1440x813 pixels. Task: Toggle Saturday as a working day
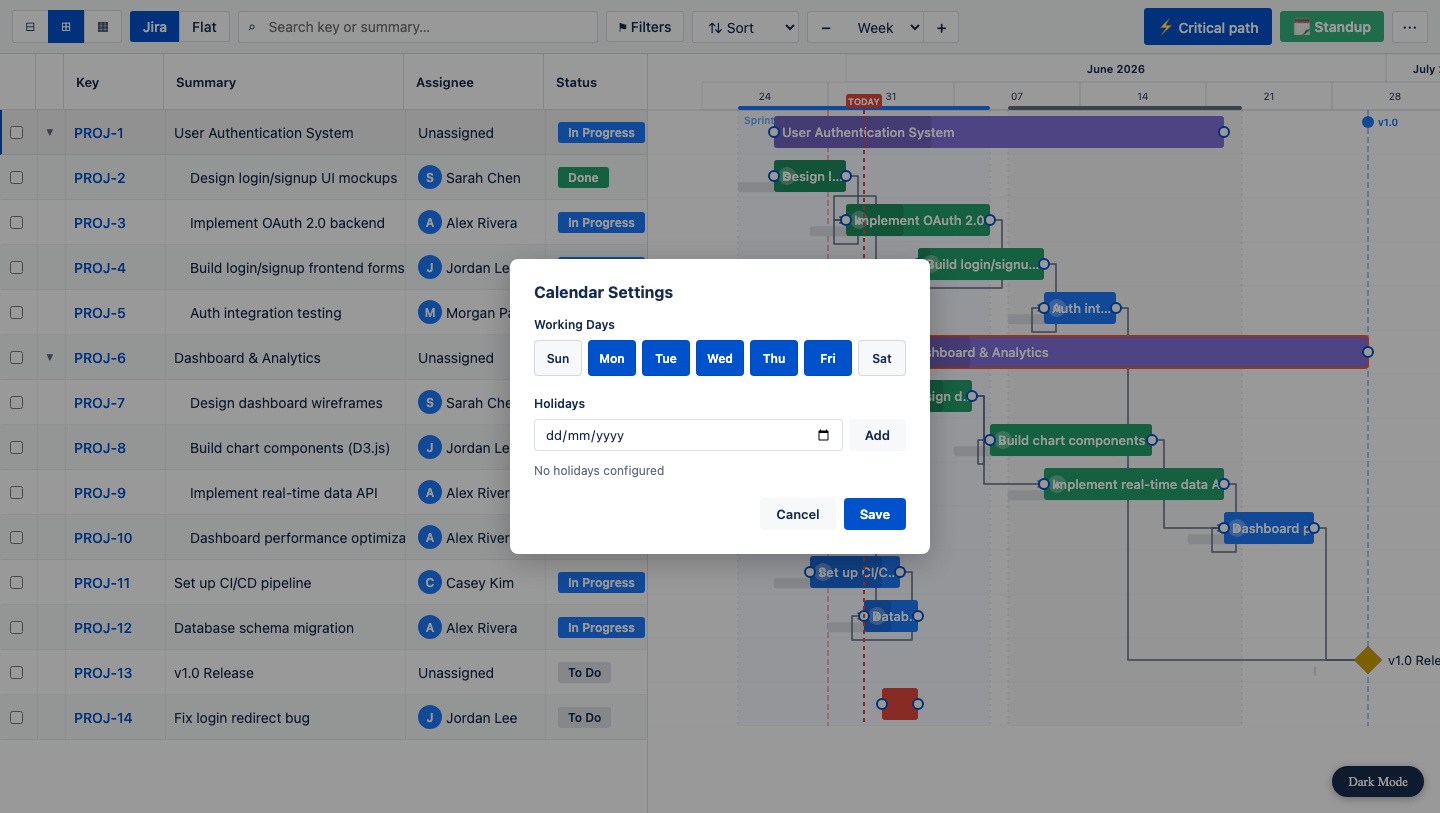point(882,358)
